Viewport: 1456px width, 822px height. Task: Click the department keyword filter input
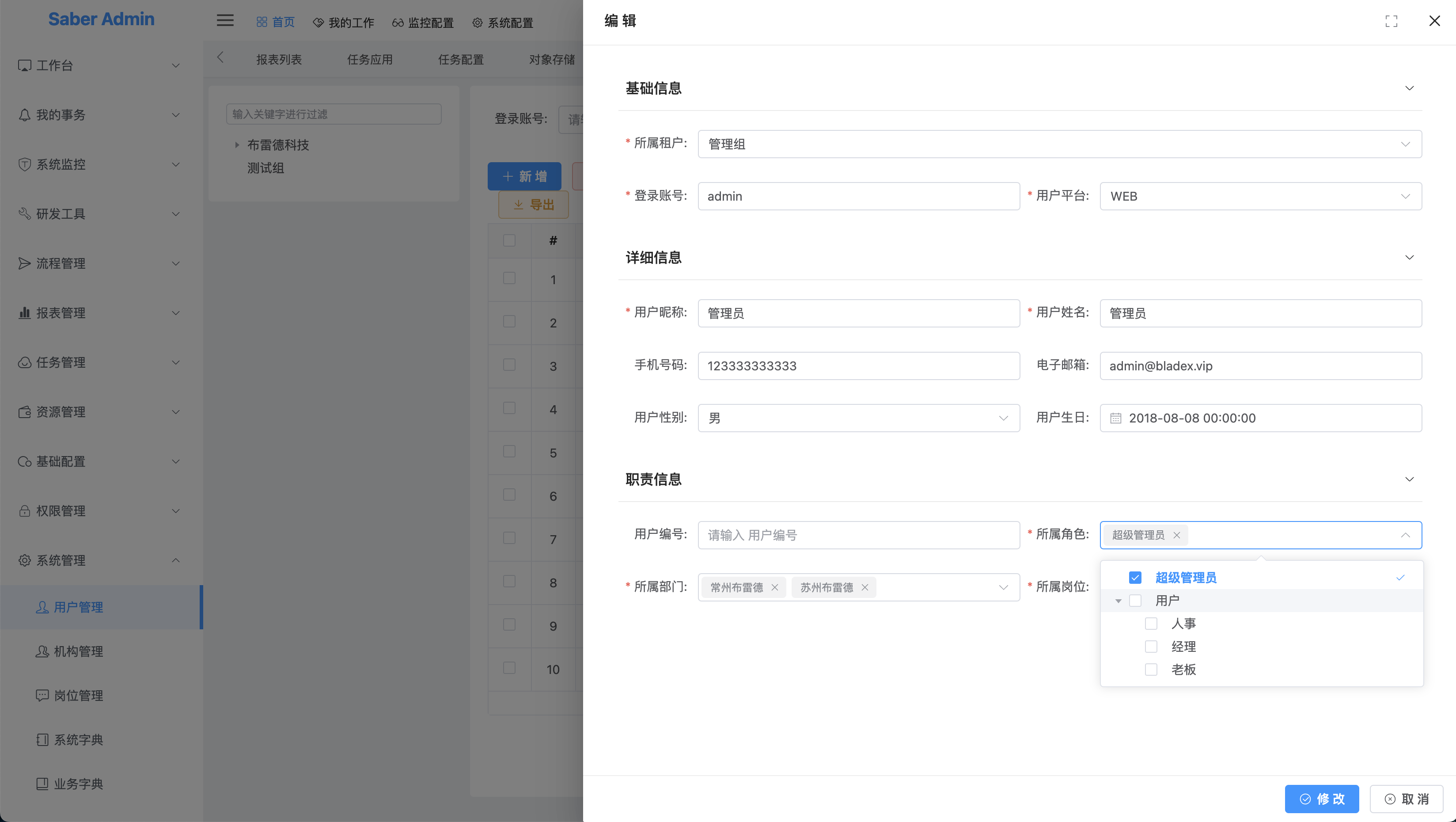tap(334, 114)
